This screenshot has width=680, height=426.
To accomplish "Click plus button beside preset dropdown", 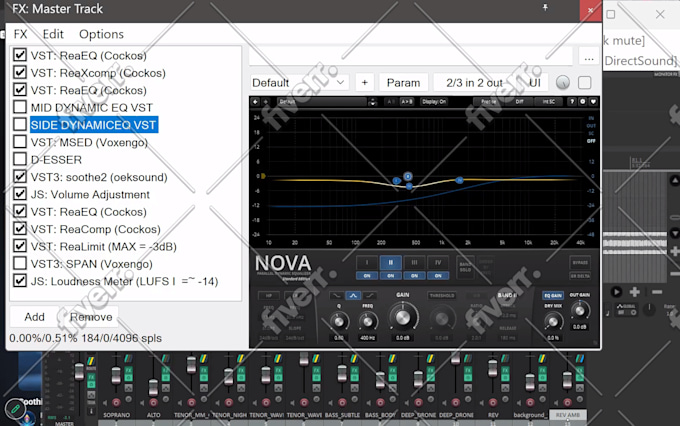I will [x=365, y=82].
